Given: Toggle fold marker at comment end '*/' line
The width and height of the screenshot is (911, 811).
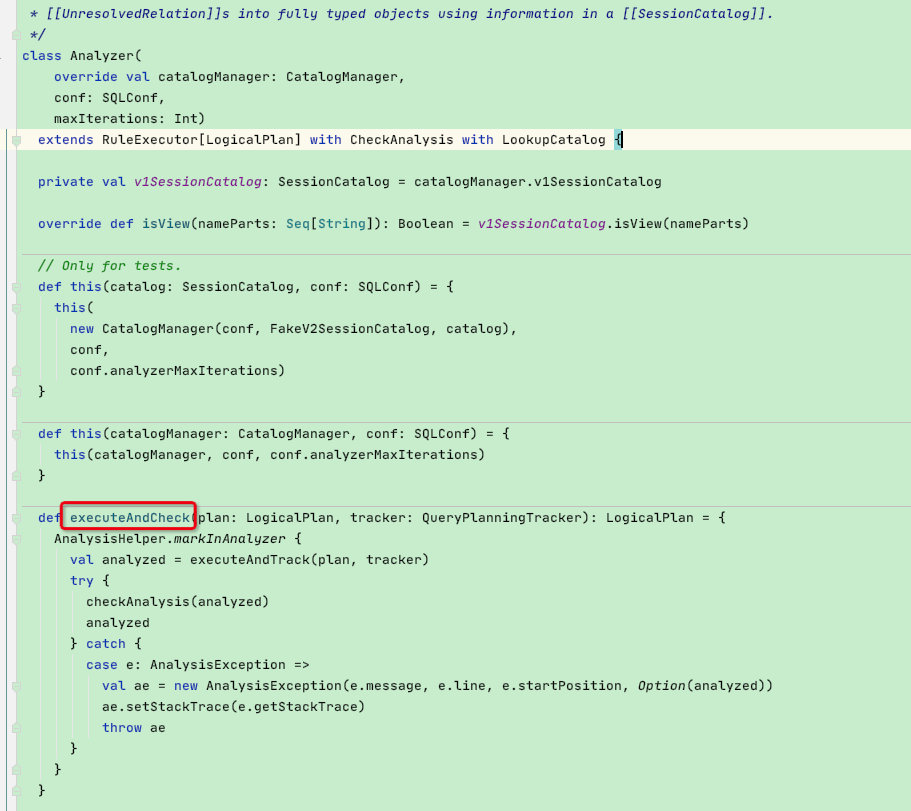Looking at the screenshot, I should [16, 35].
